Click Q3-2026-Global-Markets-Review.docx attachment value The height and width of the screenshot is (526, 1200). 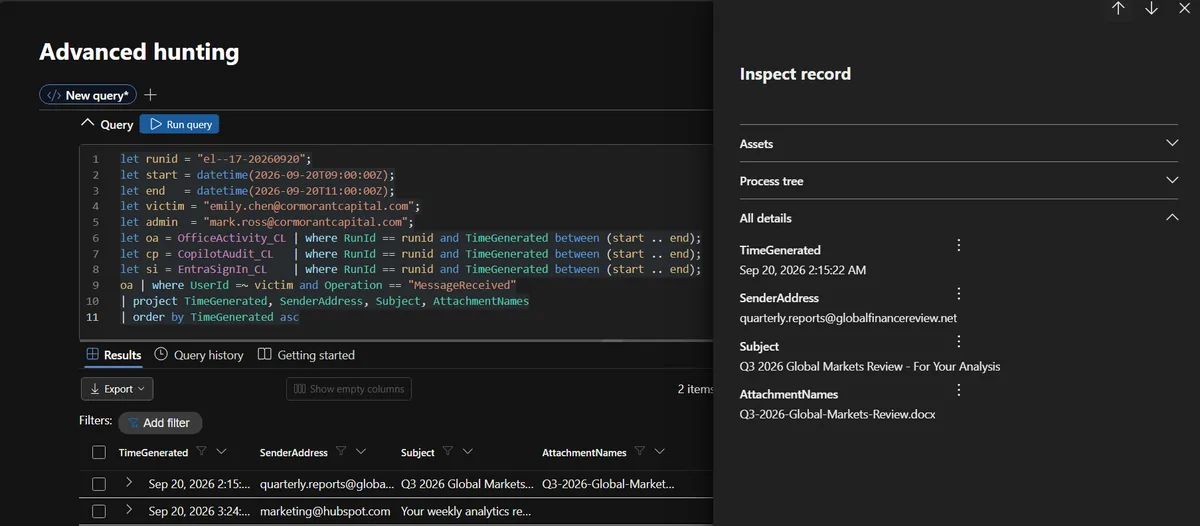pos(837,414)
